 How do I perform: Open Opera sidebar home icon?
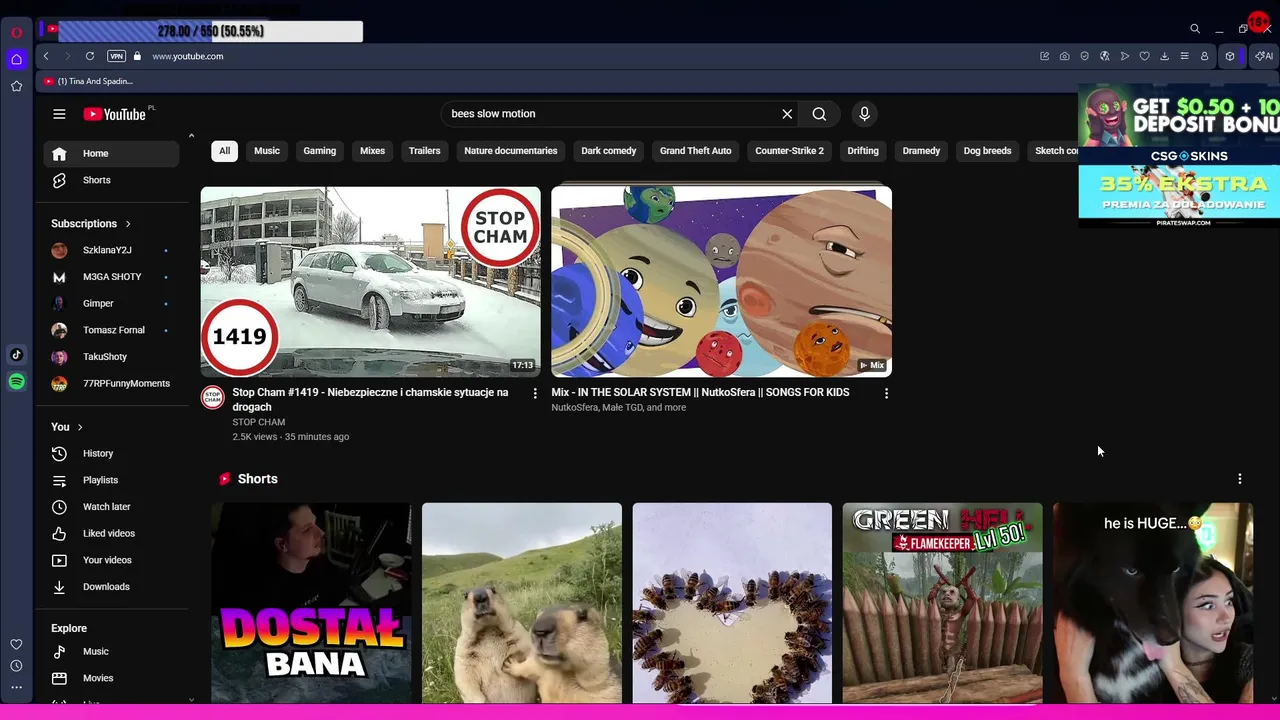[16, 59]
